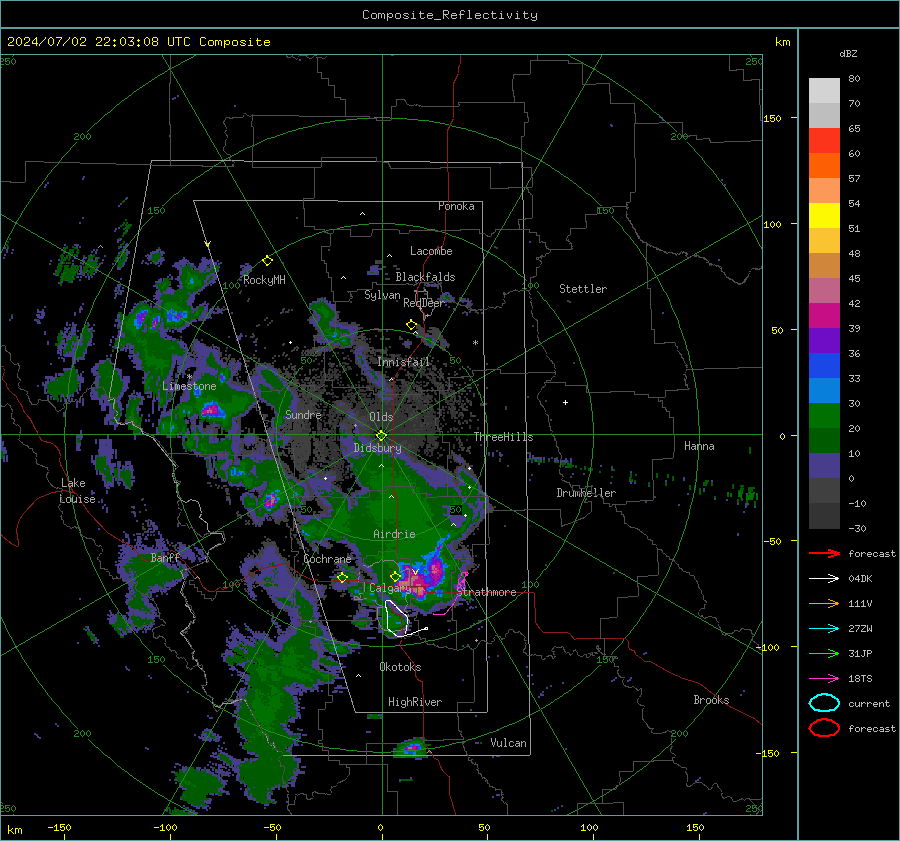This screenshot has height=841, width=900.
Task: Click the bright green band below 30 dBZ
Action: click(824, 415)
